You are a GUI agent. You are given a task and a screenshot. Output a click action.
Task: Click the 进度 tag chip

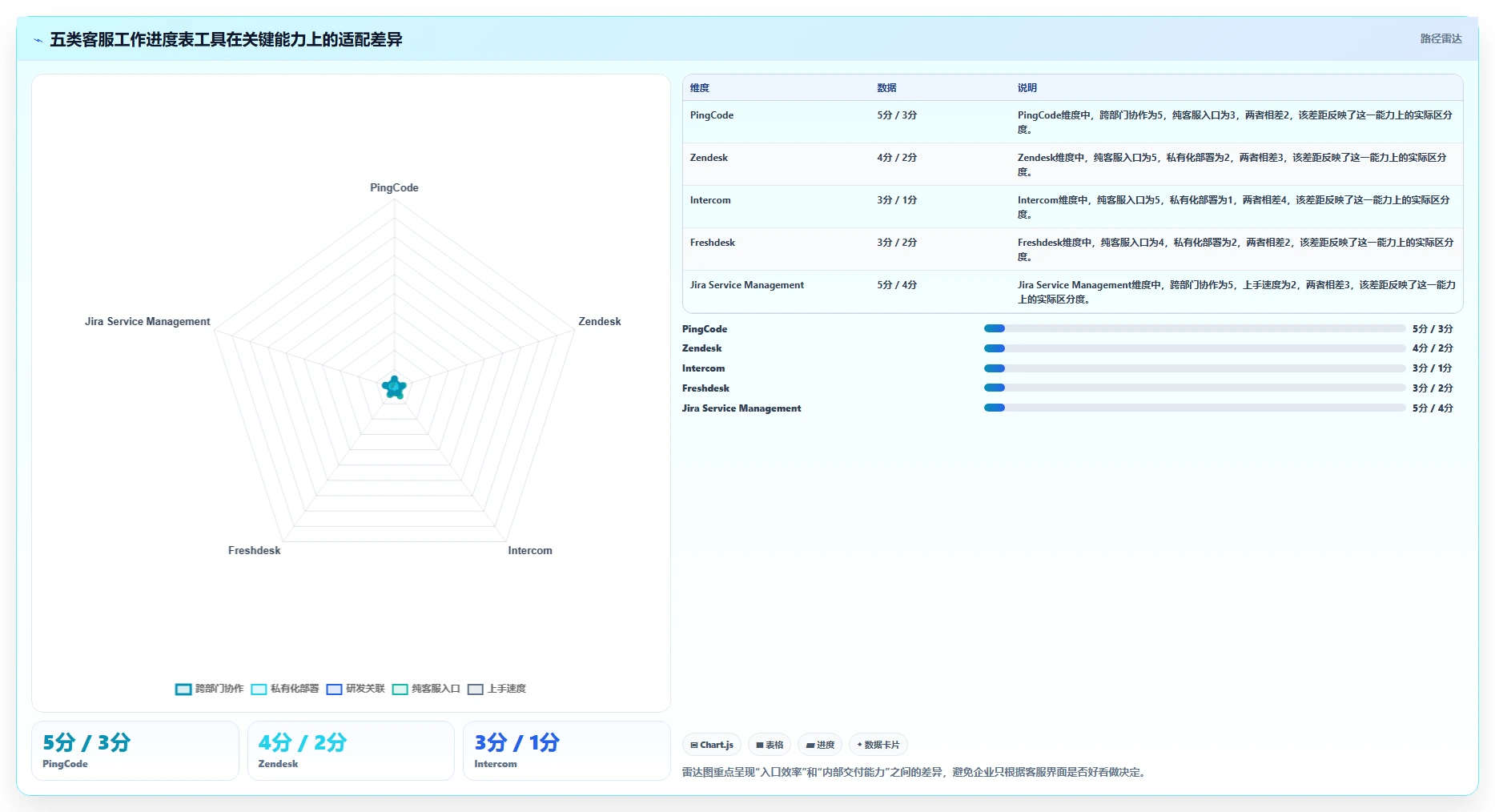pos(820,745)
